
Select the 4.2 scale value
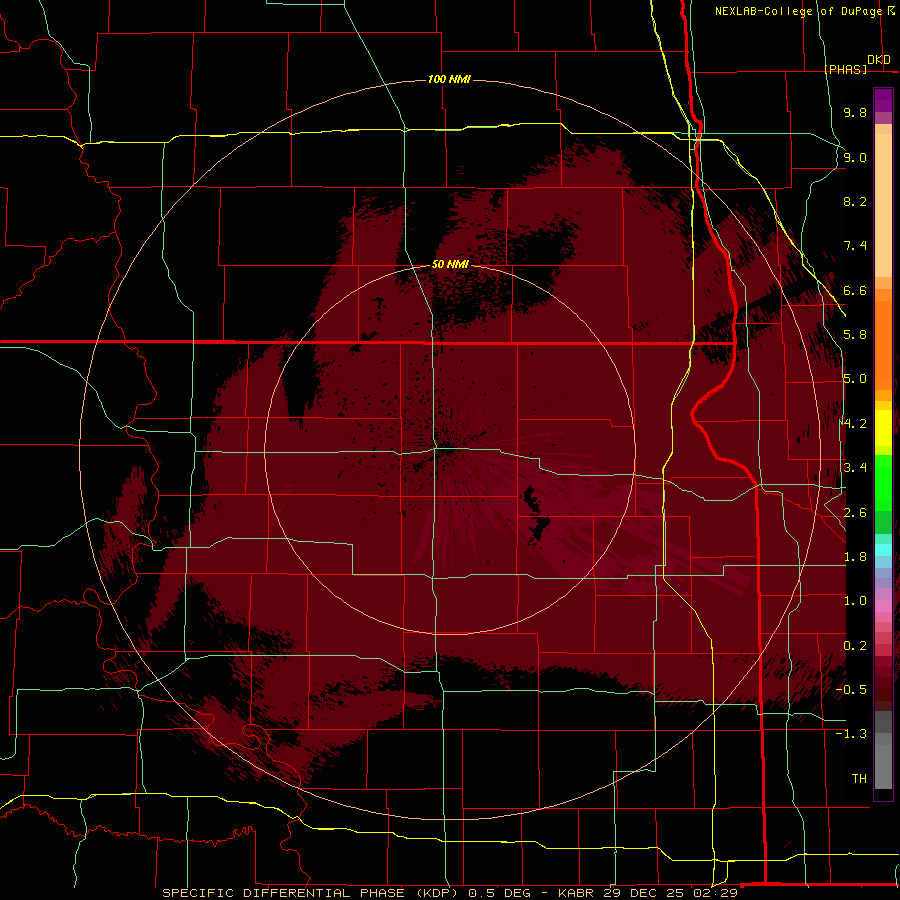click(x=855, y=424)
